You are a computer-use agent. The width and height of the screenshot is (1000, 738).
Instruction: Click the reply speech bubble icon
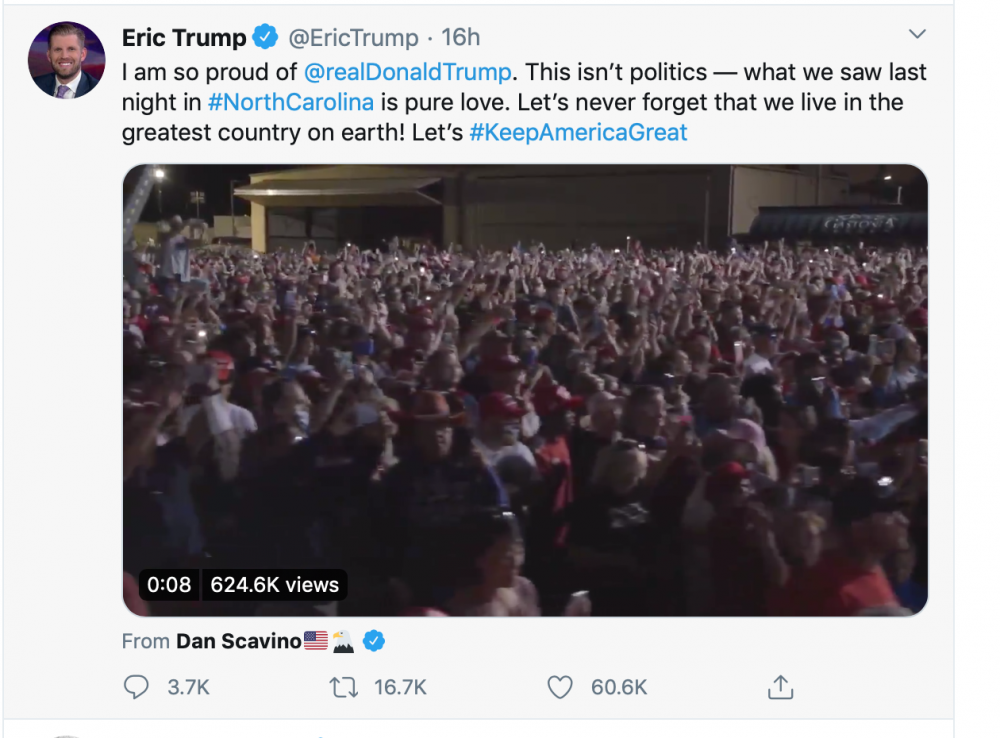point(135,687)
